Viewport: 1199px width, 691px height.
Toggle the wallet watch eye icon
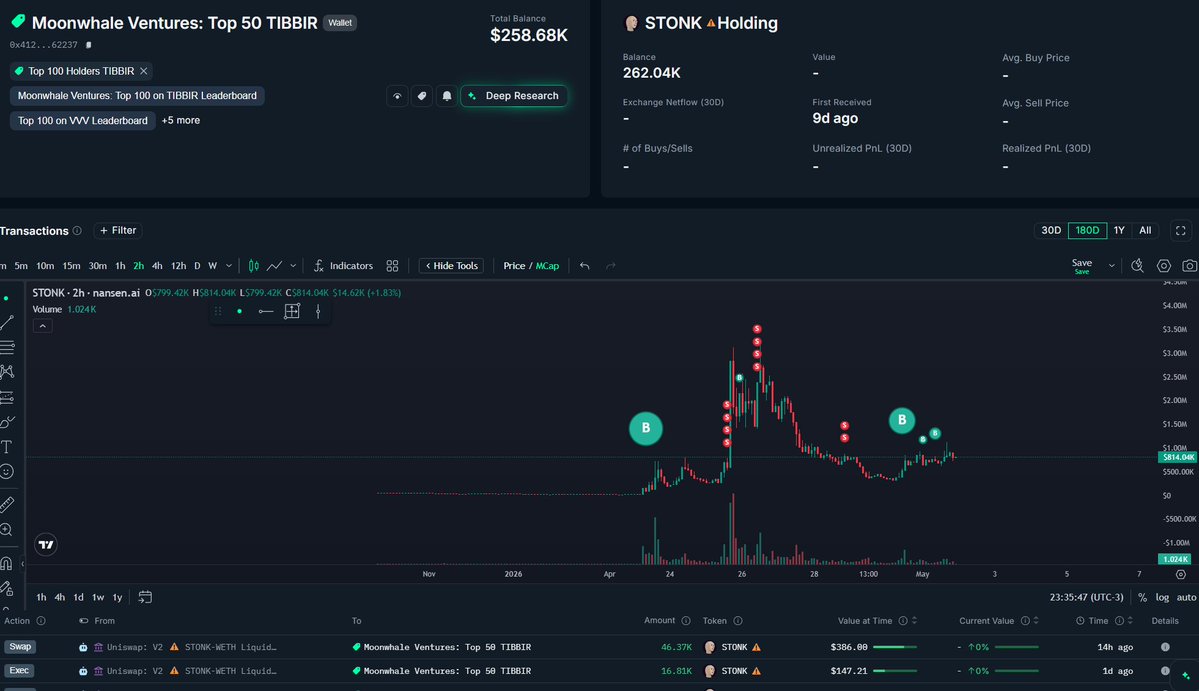tap(397, 96)
